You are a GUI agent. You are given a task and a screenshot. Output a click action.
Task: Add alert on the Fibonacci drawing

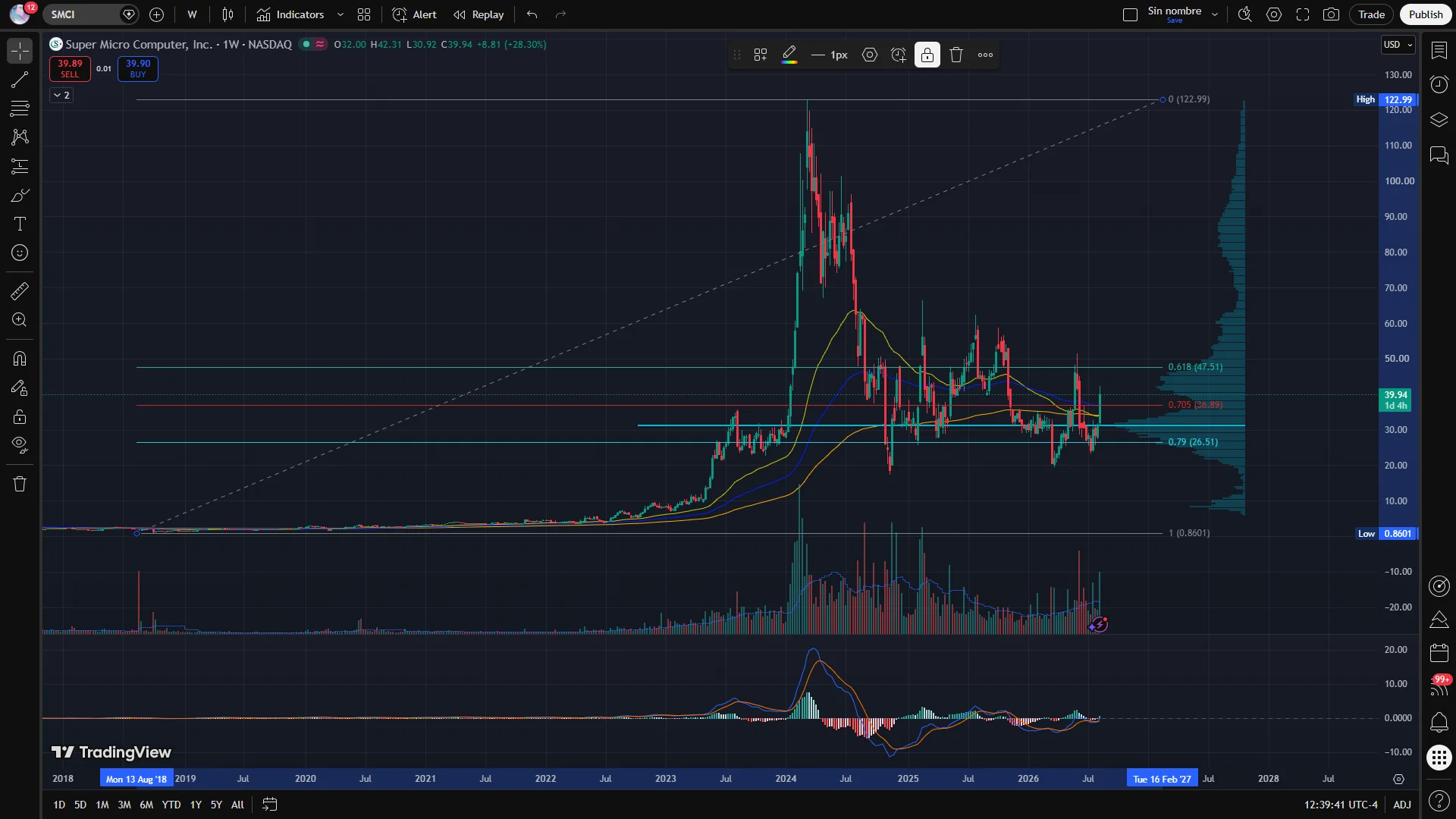899,55
